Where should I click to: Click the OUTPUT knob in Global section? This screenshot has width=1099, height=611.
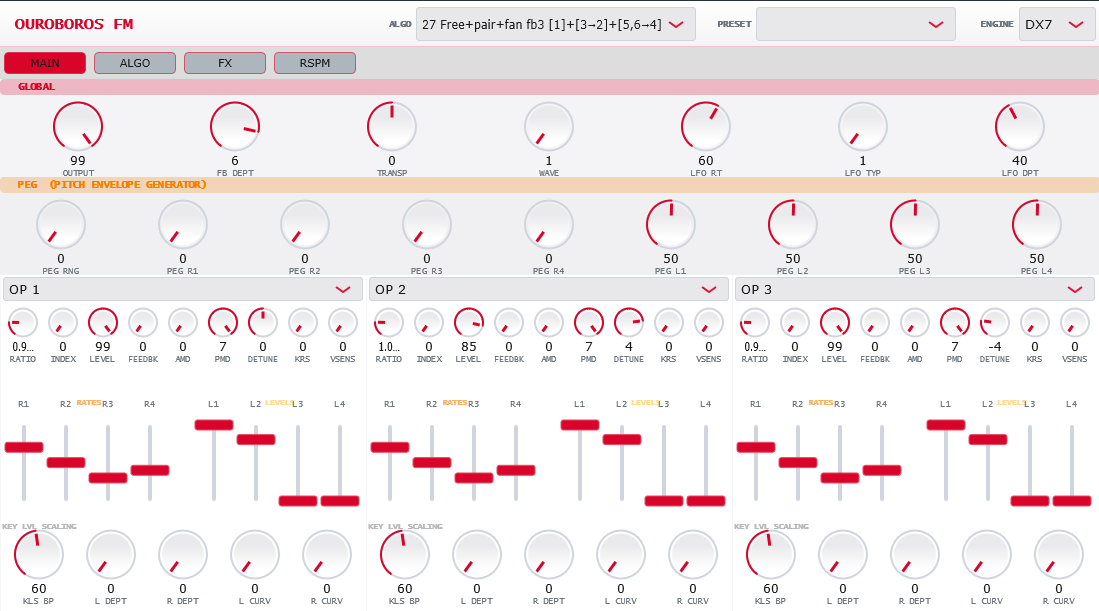78,127
